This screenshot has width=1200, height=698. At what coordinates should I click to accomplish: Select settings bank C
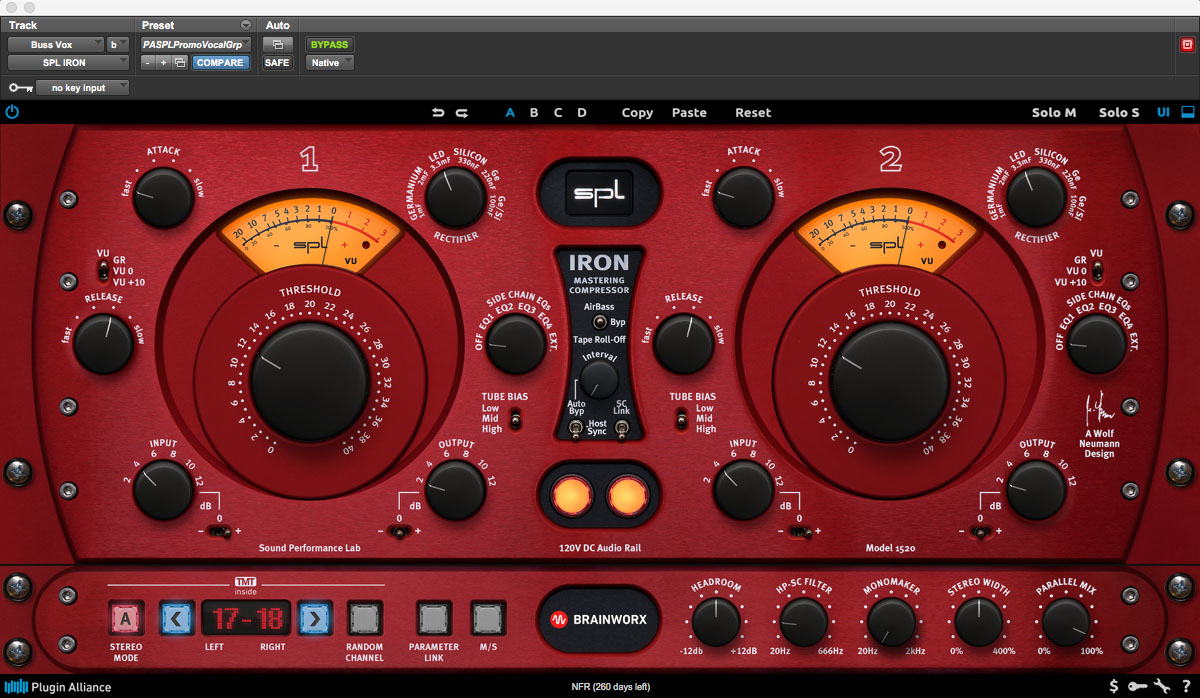coord(558,113)
